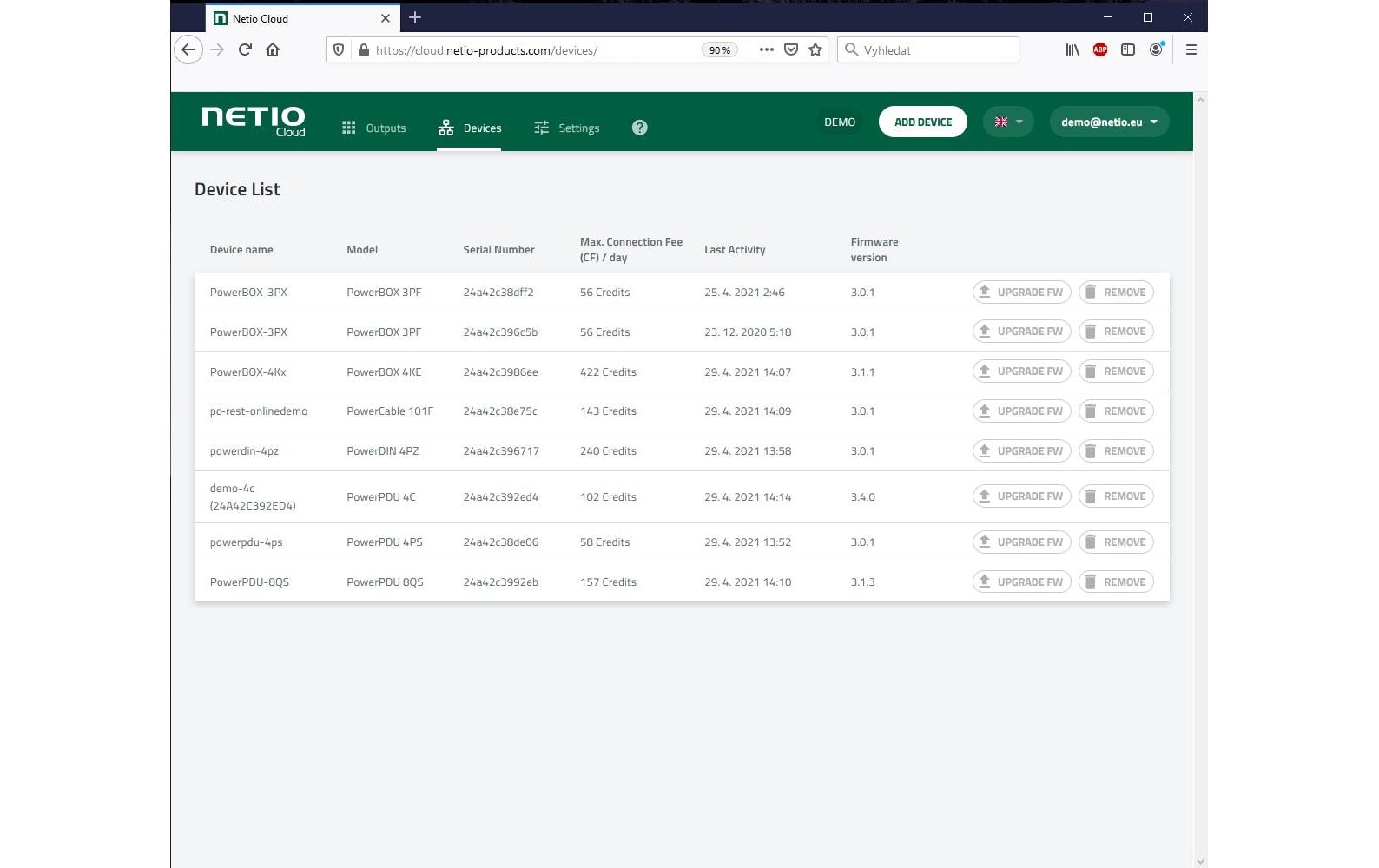
Task: Go back using the browser back arrow
Action: [188, 49]
